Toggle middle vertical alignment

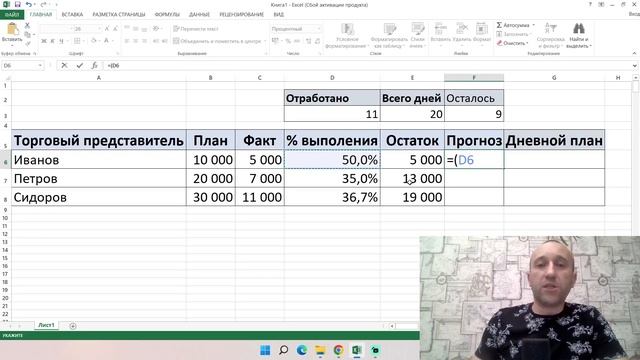pyautogui.click(x=136, y=29)
